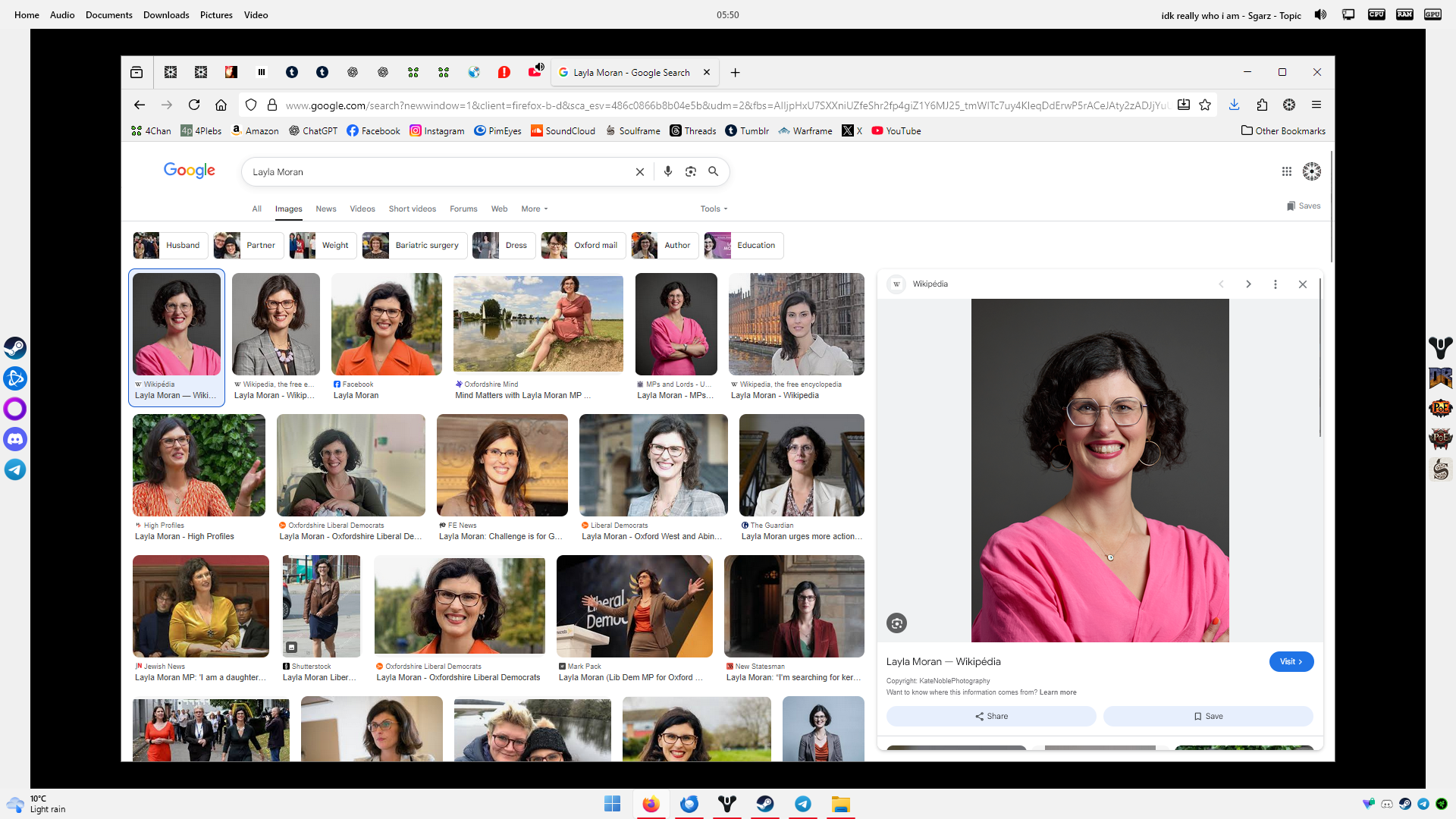This screenshot has height=819, width=1456.
Task: Click Lens icon on preview image
Action: point(896,623)
